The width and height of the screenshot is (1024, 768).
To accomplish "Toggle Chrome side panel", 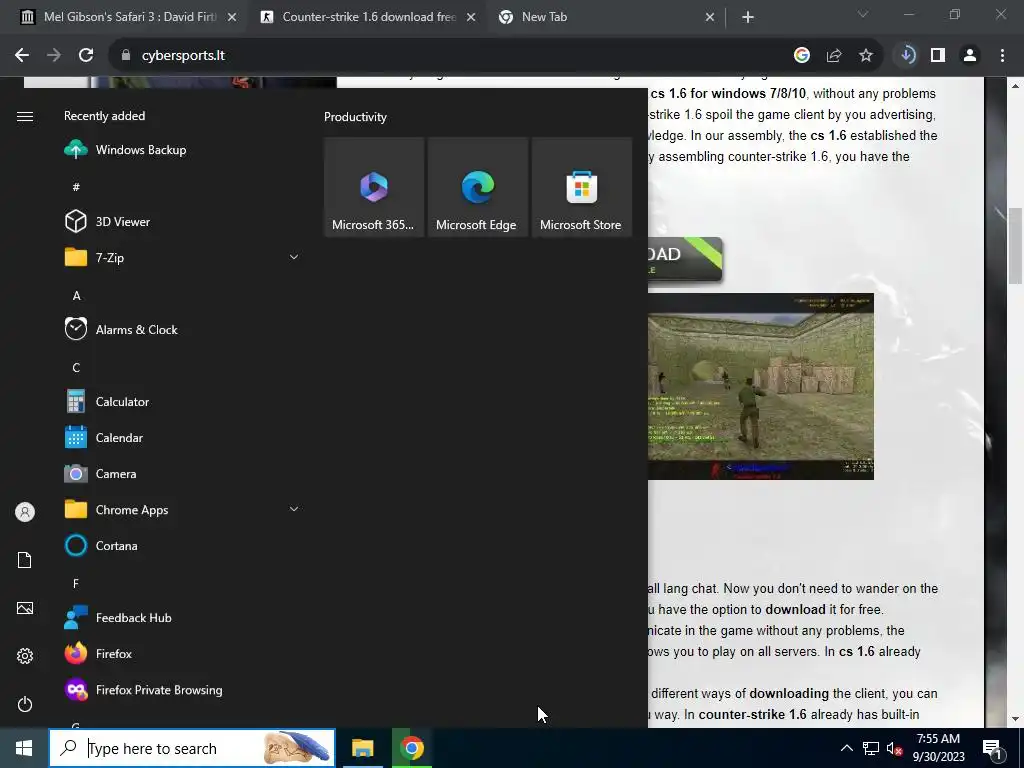I will pyautogui.click(x=938, y=56).
